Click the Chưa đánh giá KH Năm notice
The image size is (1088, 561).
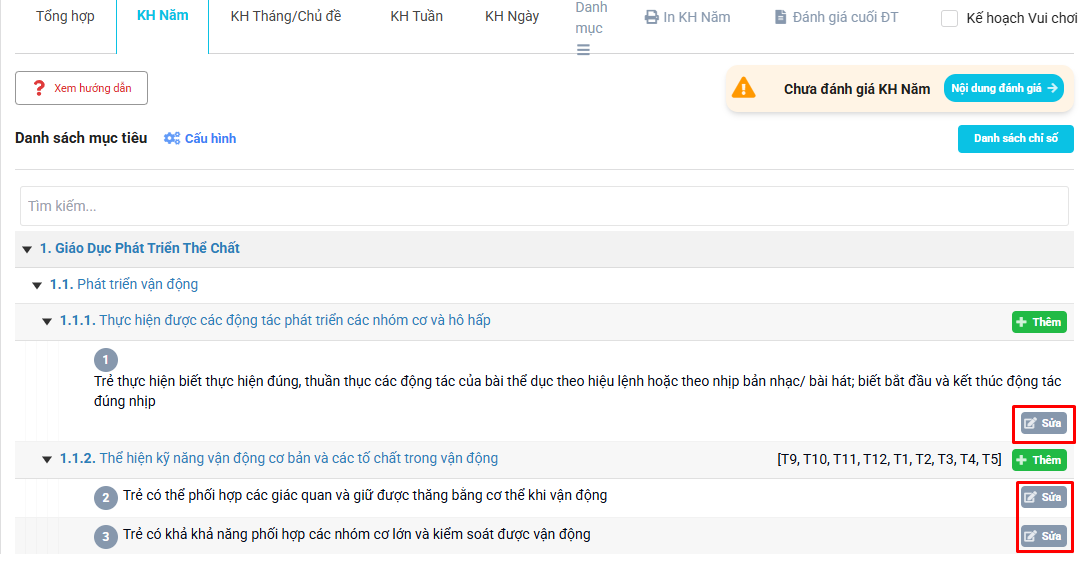pos(857,89)
